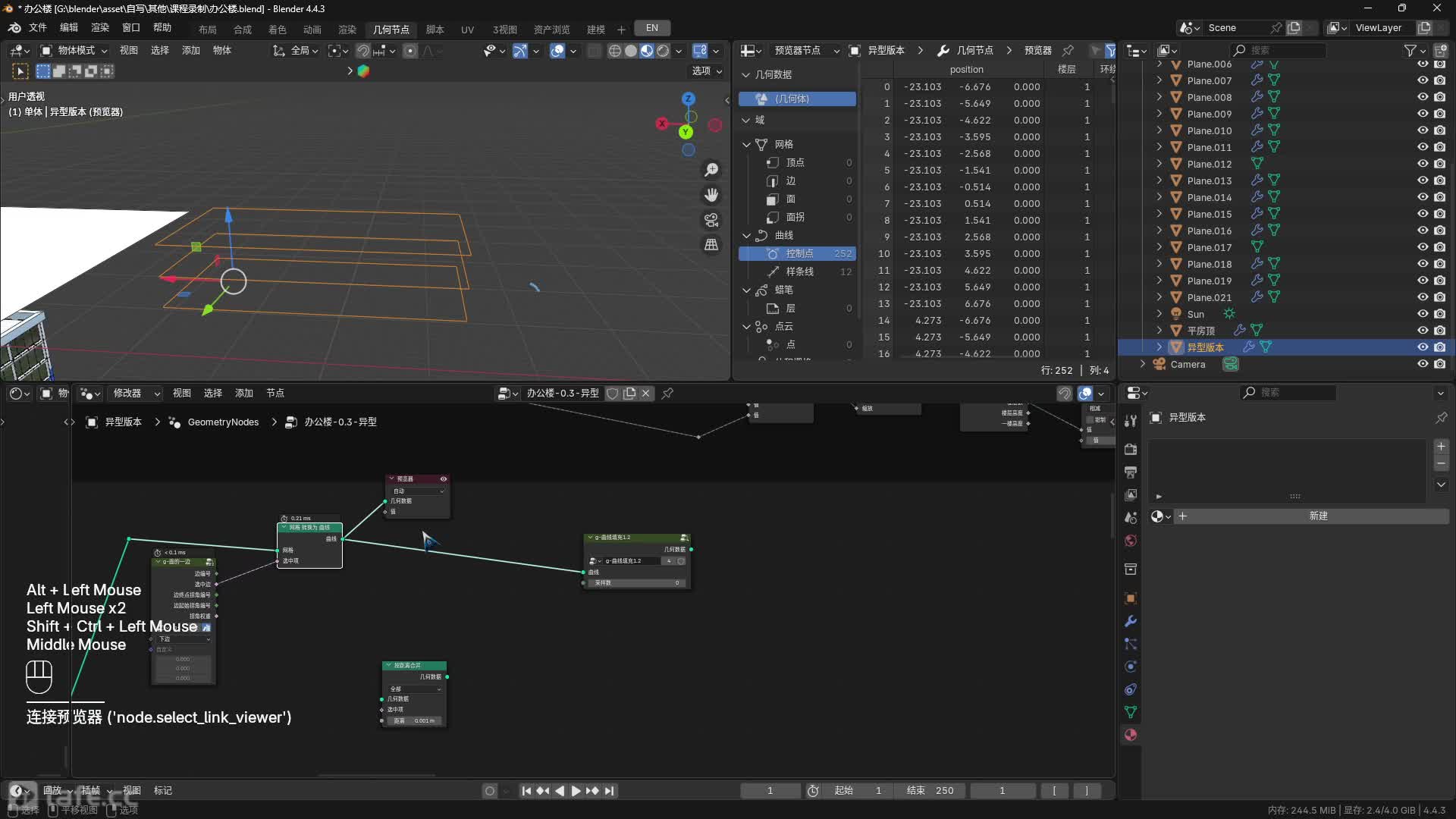
Task: Open the 渲染 menu
Action: pyautogui.click(x=100, y=28)
